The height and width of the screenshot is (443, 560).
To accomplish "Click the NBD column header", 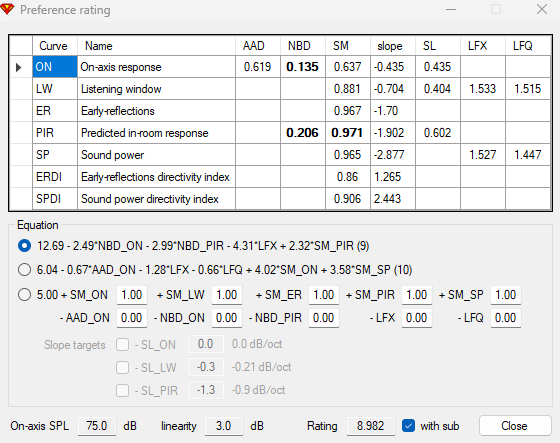I will click(303, 46).
